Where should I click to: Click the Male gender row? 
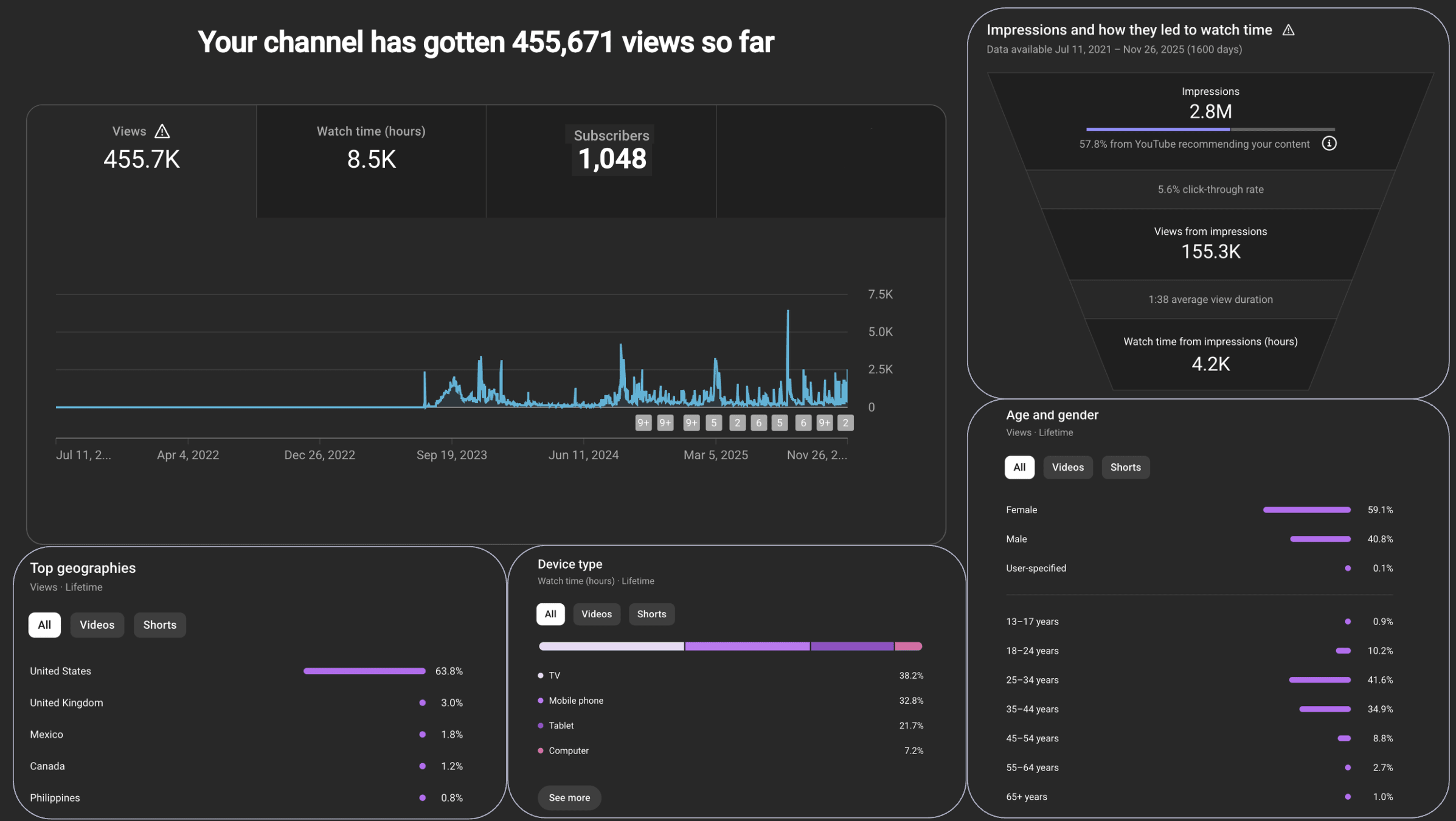[1199, 539]
